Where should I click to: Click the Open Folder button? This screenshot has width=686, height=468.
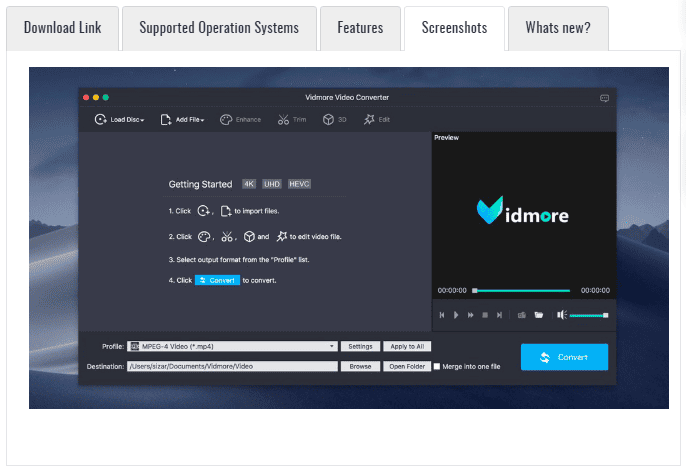pos(407,366)
